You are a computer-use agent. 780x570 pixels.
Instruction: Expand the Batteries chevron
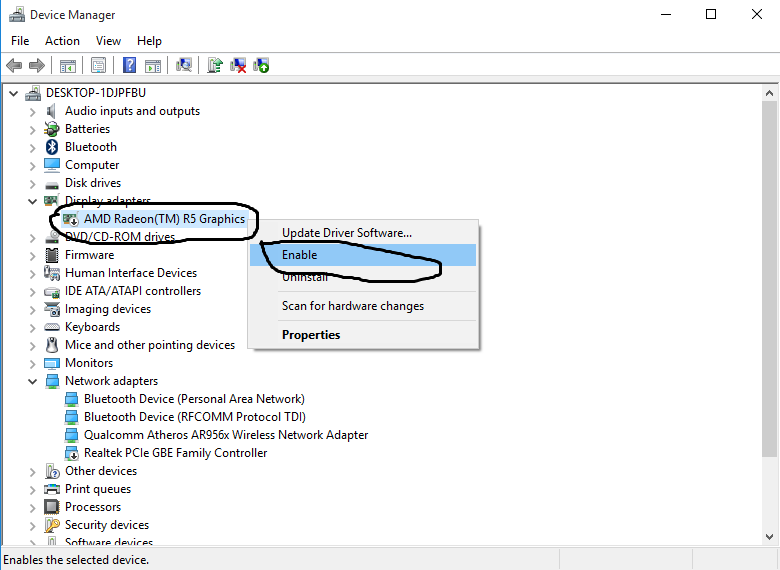[33, 130]
